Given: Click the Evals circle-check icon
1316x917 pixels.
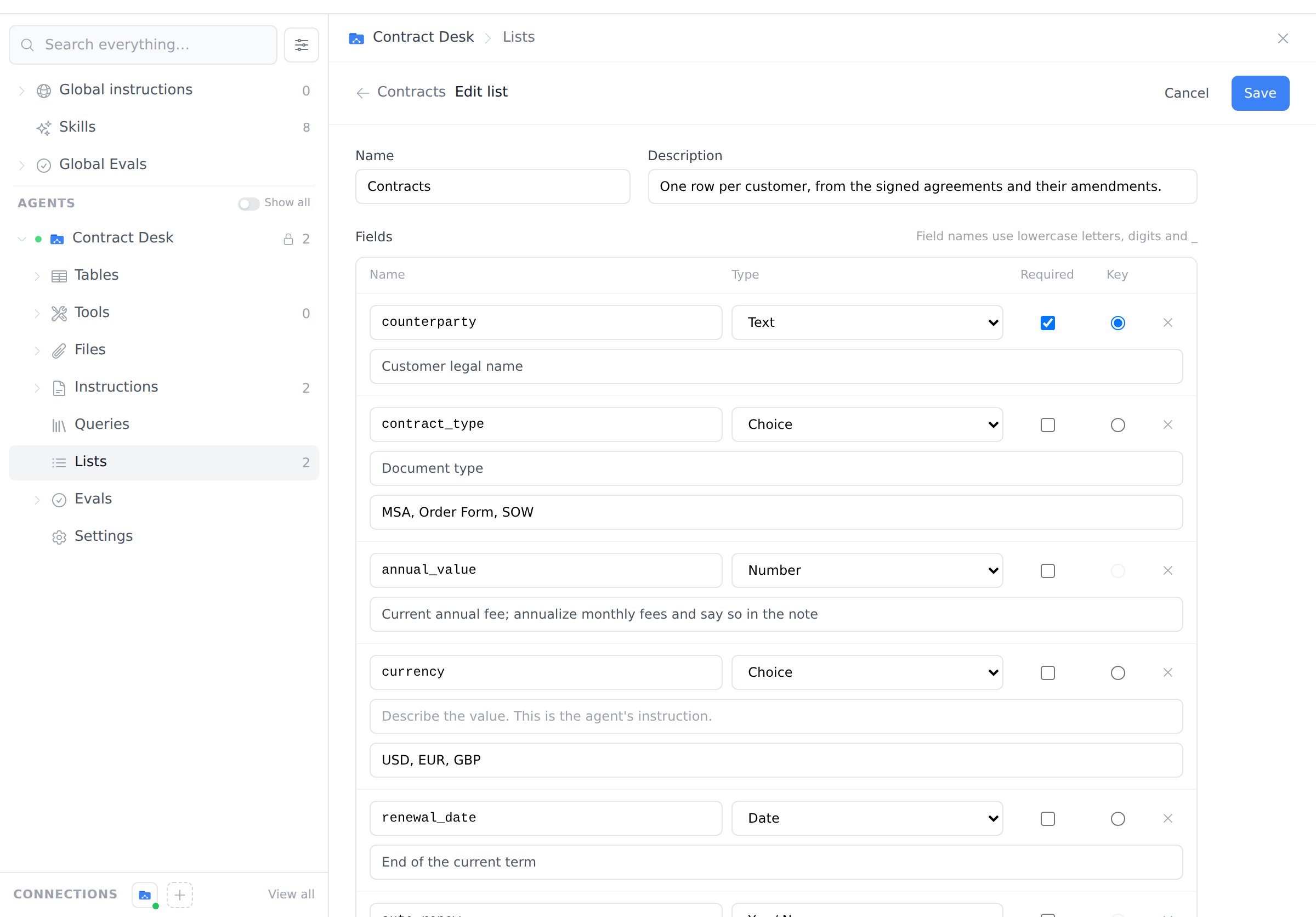Looking at the screenshot, I should click(x=59, y=500).
